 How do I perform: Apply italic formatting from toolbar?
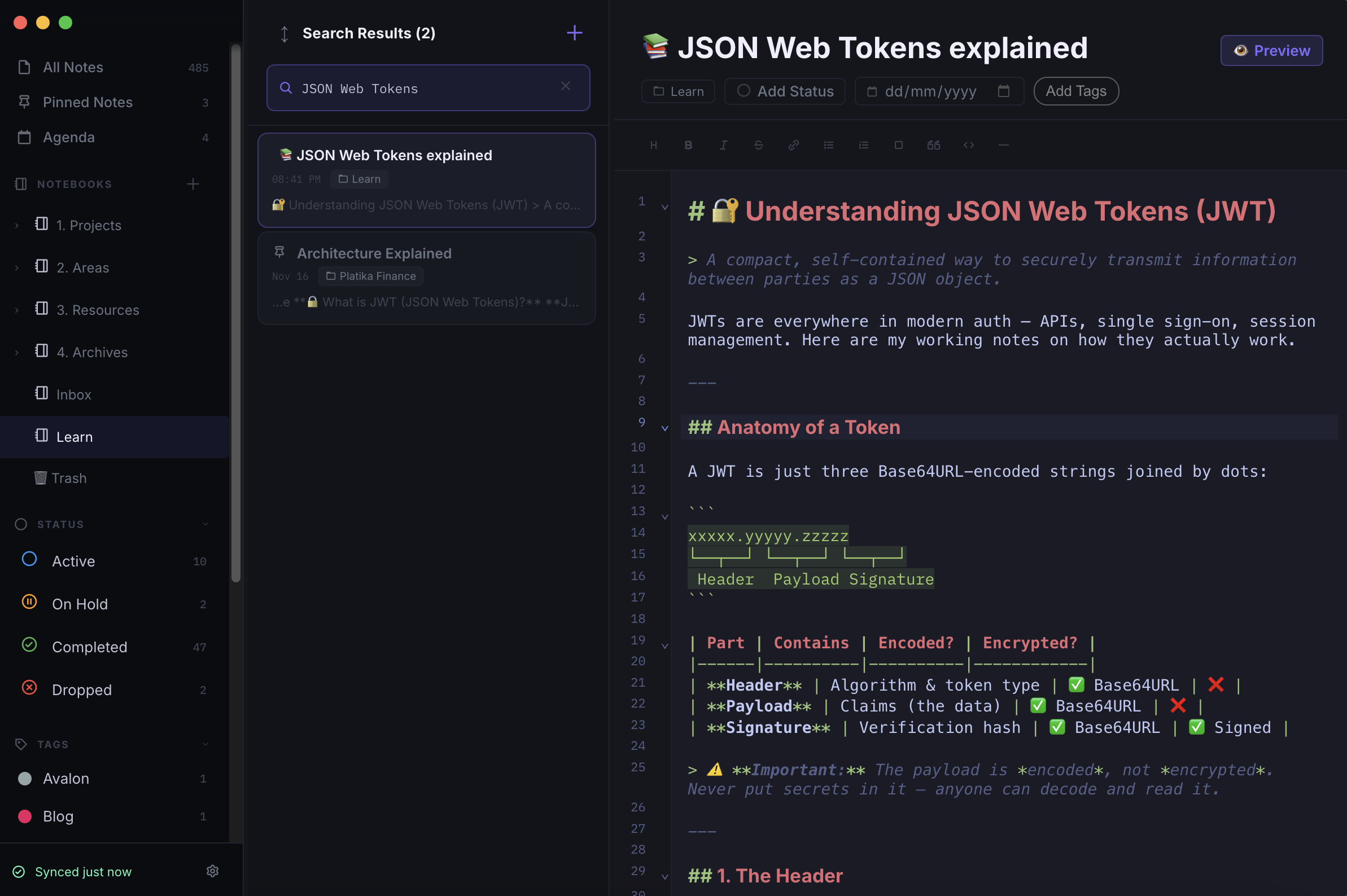click(723, 145)
